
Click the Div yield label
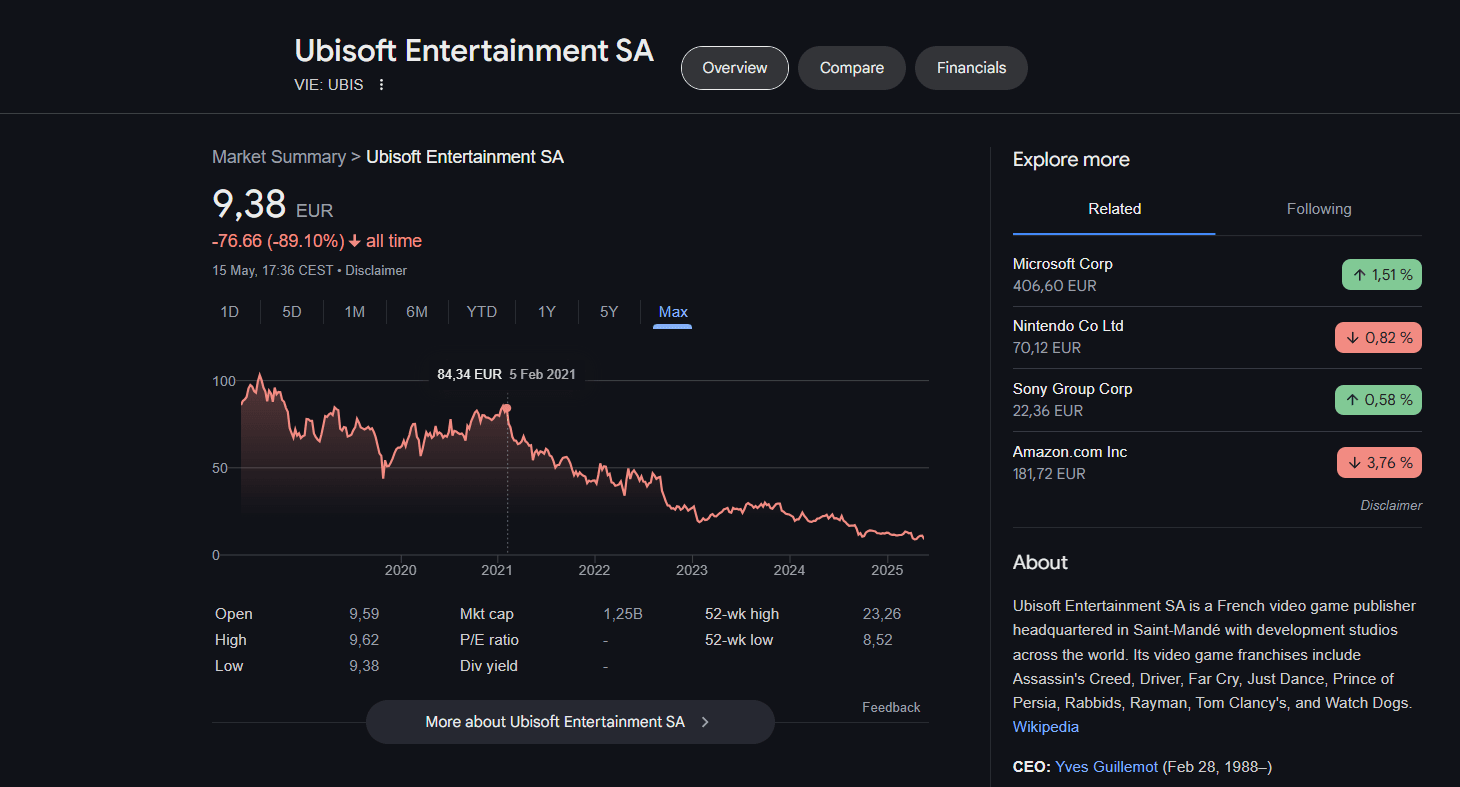[489, 666]
